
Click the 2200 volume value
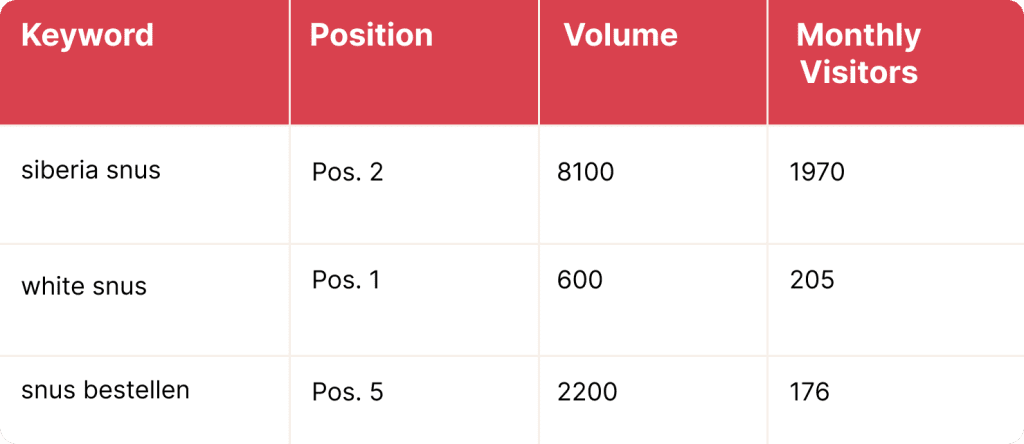coord(586,392)
